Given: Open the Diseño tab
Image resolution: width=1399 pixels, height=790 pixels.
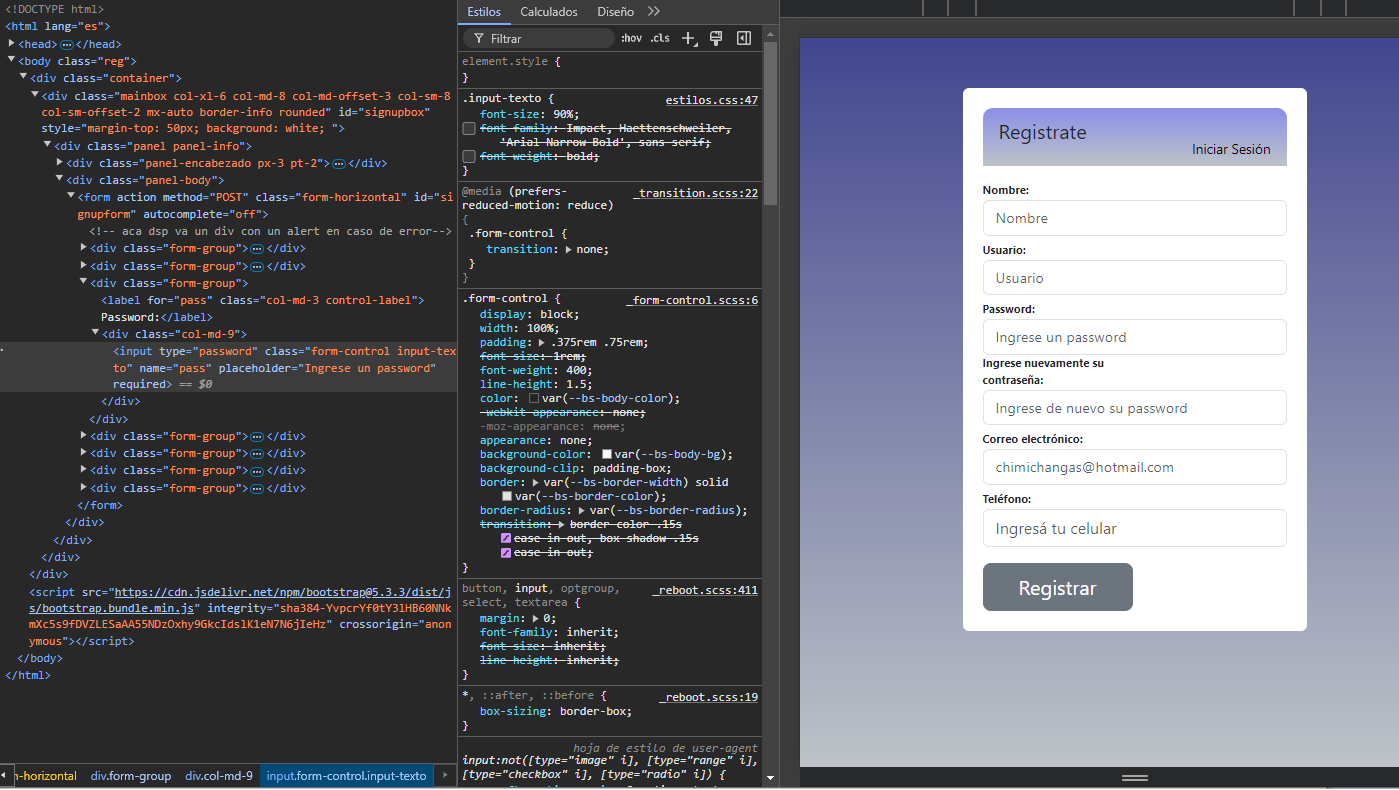Looking at the screenshot, I should 615,12.
